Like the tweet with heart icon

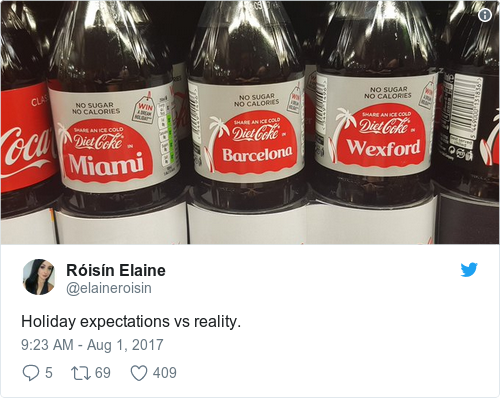tap(139, 373)
